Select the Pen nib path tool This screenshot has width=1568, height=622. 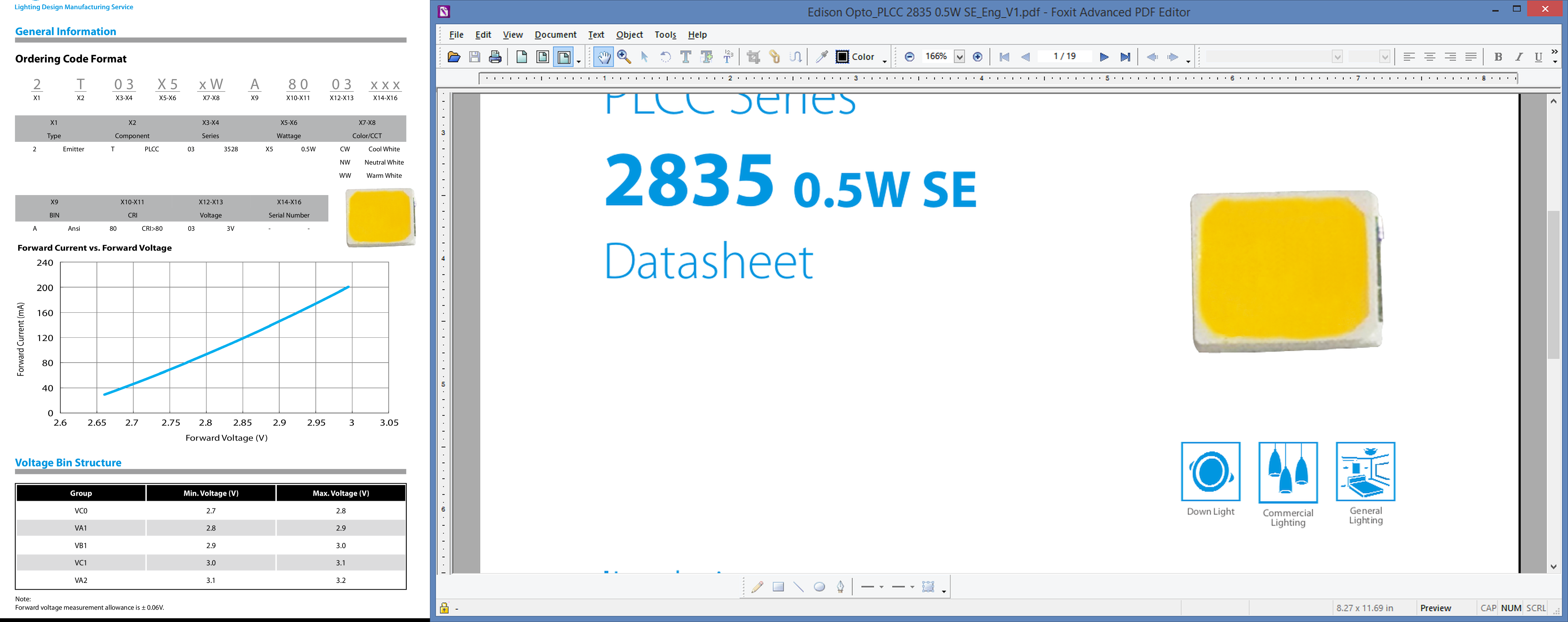tap(840, 587)
